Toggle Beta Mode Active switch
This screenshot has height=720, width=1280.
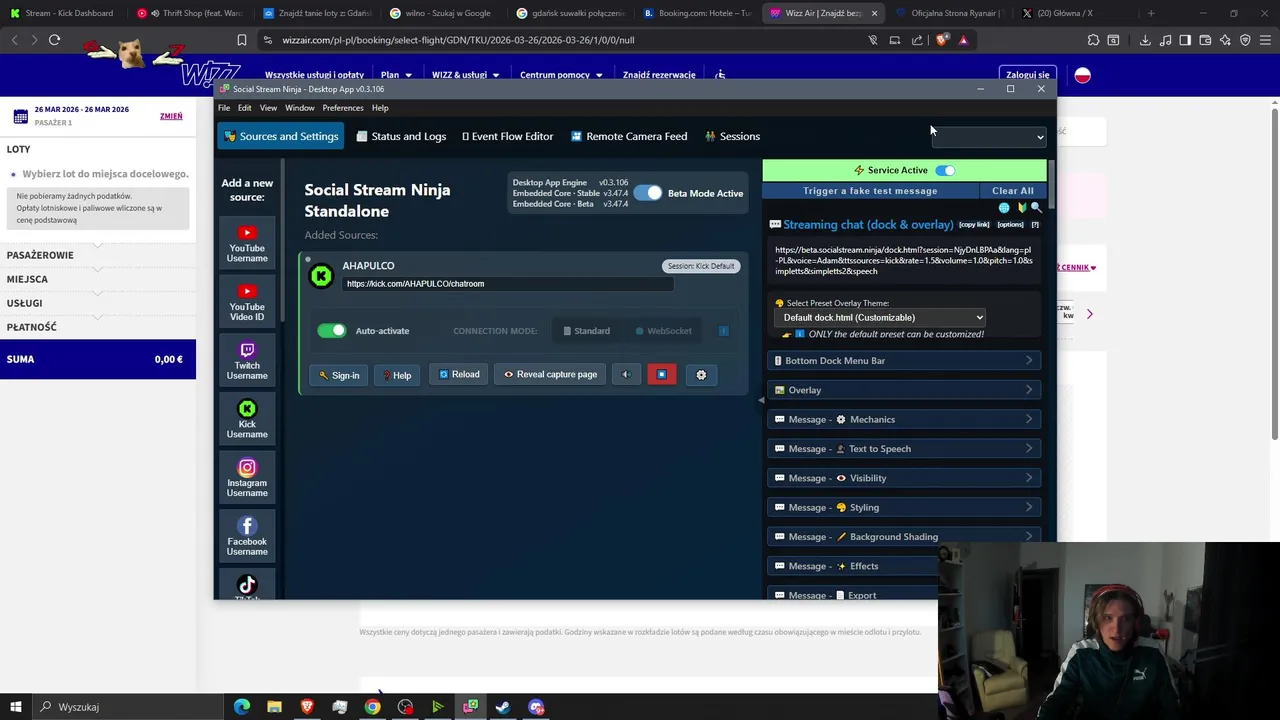pyautogui.click(x=647, y=193)
